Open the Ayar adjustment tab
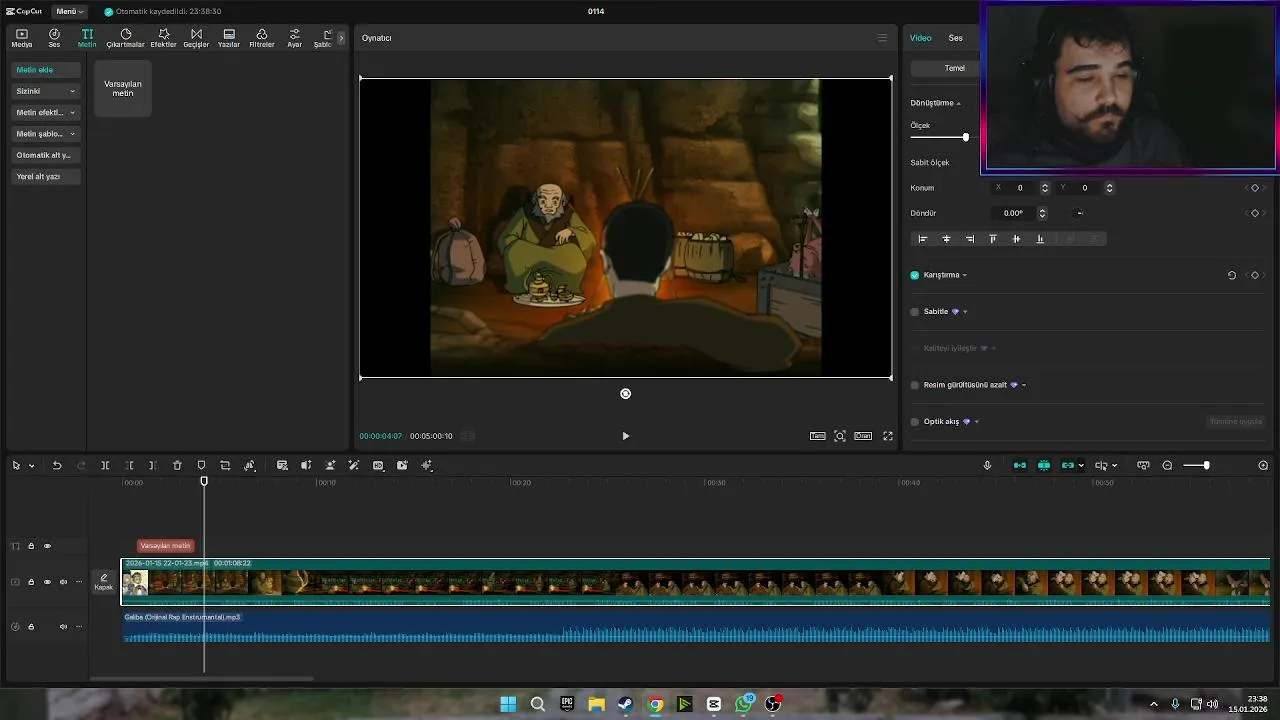This screenshot has height=720, width=1280. pos(294,38)
